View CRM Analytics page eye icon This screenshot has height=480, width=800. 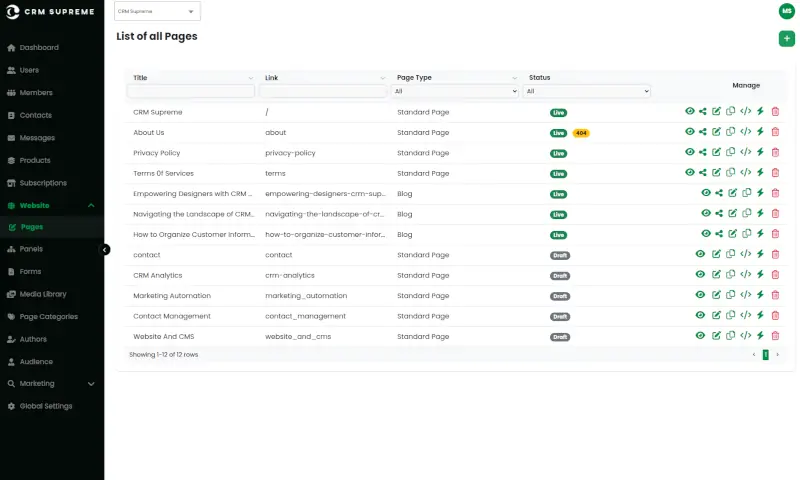click(x=700, y=274)
